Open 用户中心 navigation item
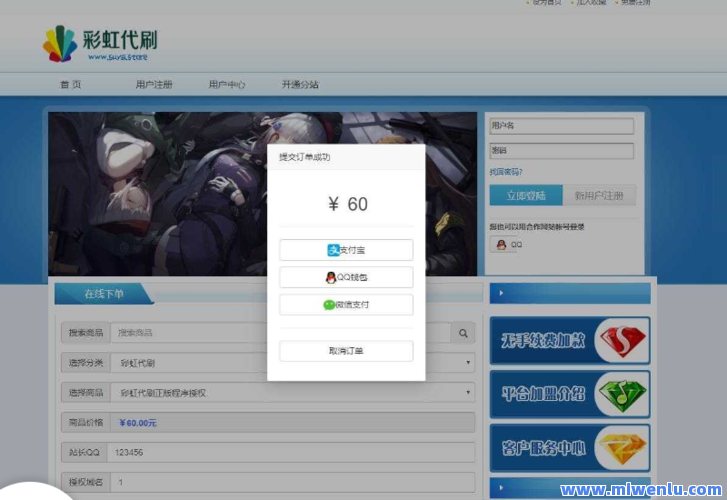Viewport: 727px width, 500px height. click(x=227, y=84)
